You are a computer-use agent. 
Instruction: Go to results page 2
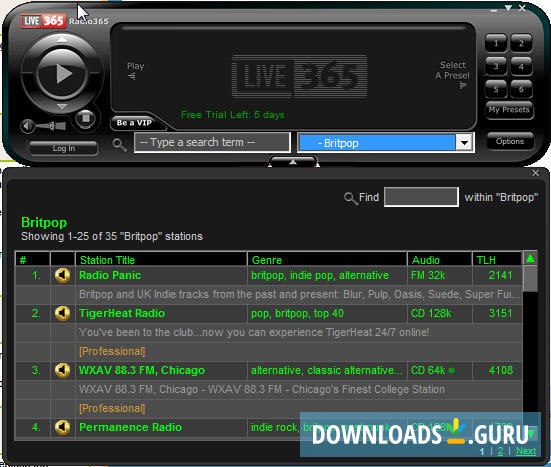point(500,451)
